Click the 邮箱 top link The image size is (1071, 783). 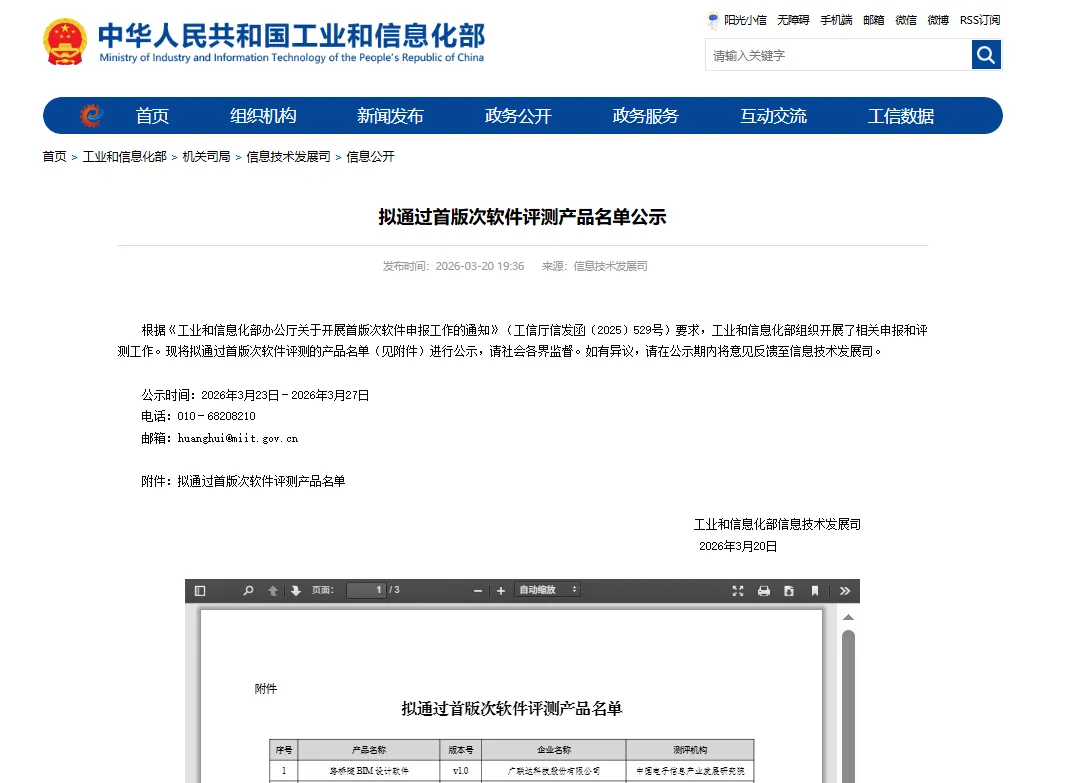tap(874, 20)
